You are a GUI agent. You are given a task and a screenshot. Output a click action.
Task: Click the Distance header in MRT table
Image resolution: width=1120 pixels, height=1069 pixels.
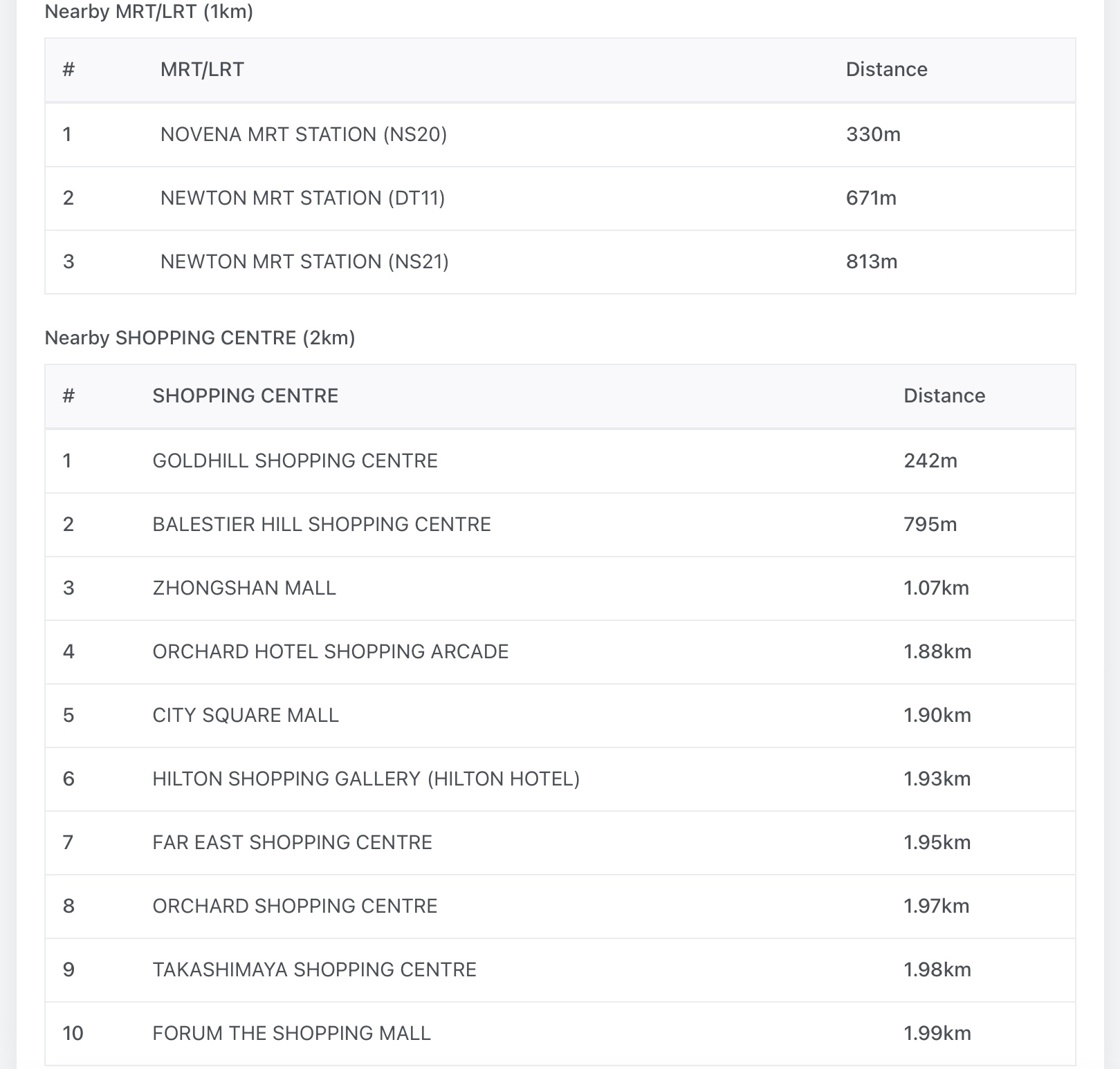[x=886, y=69]
